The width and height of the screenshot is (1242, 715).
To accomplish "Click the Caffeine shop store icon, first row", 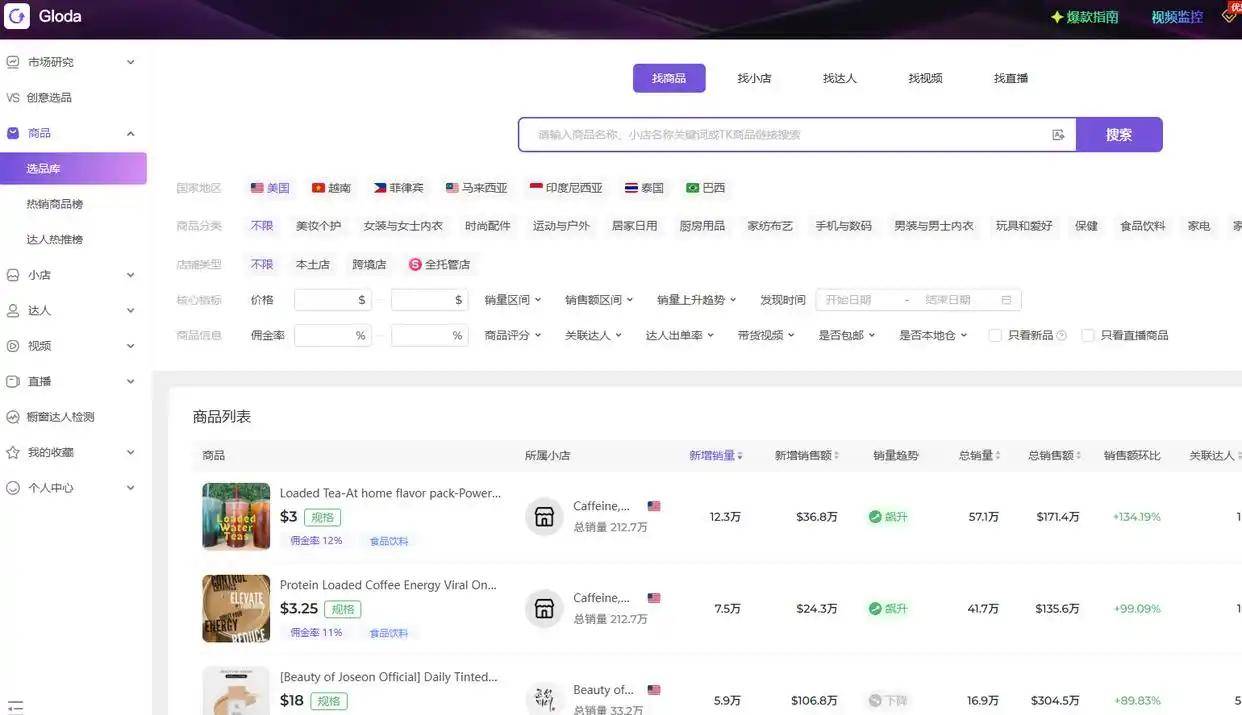I will coord(544,517).
